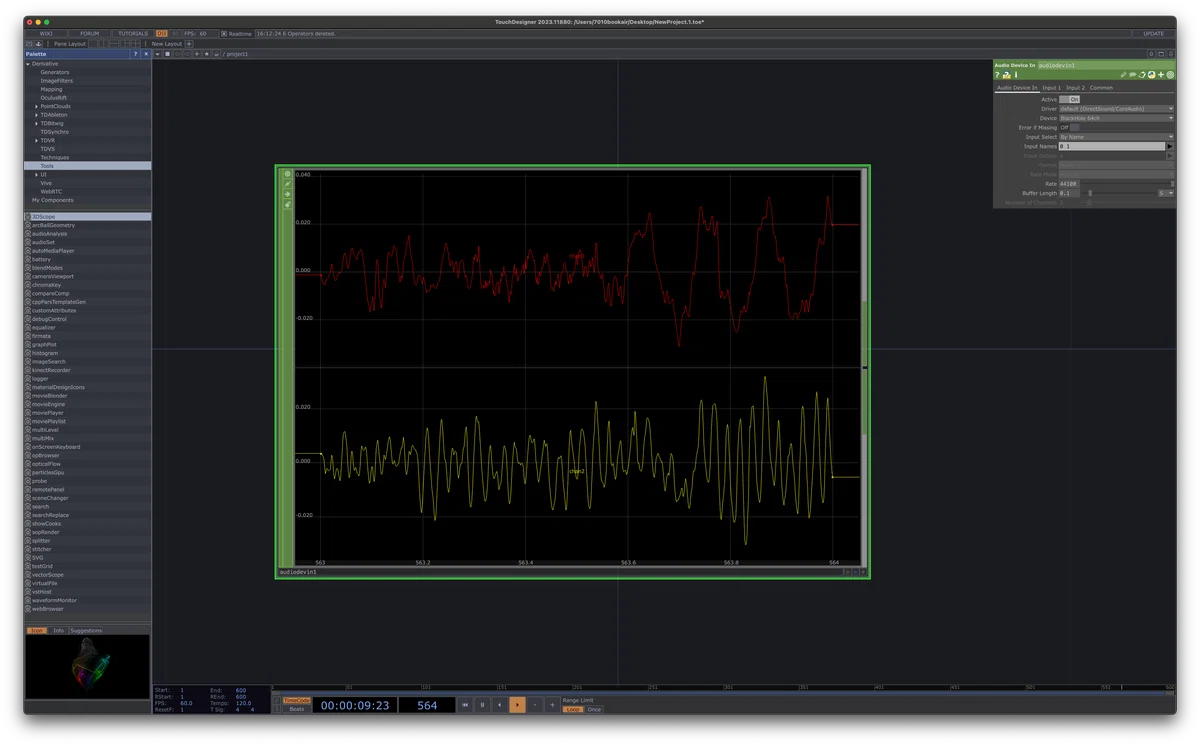Click the plus icon in network path bar
1200x746 pixels.
point(197,54)
